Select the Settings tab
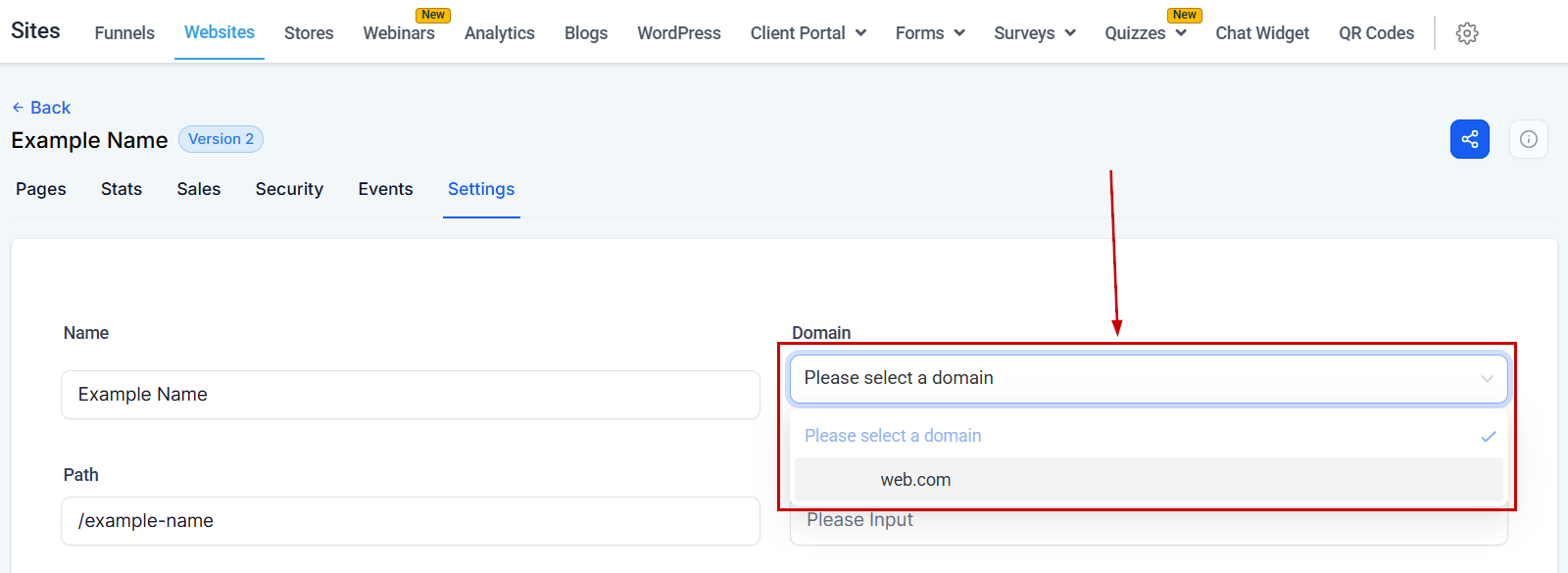The image size is (1568, 573). 481,189
